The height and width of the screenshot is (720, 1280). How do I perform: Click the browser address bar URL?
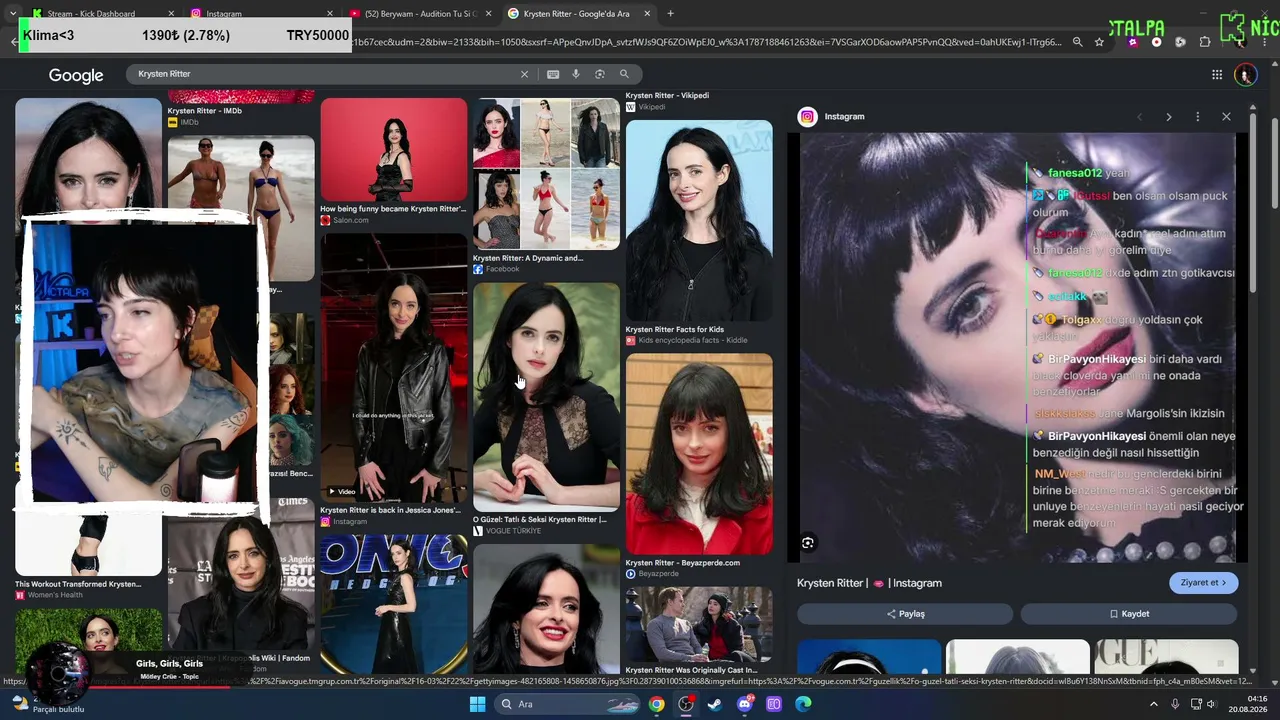[708, 42]
